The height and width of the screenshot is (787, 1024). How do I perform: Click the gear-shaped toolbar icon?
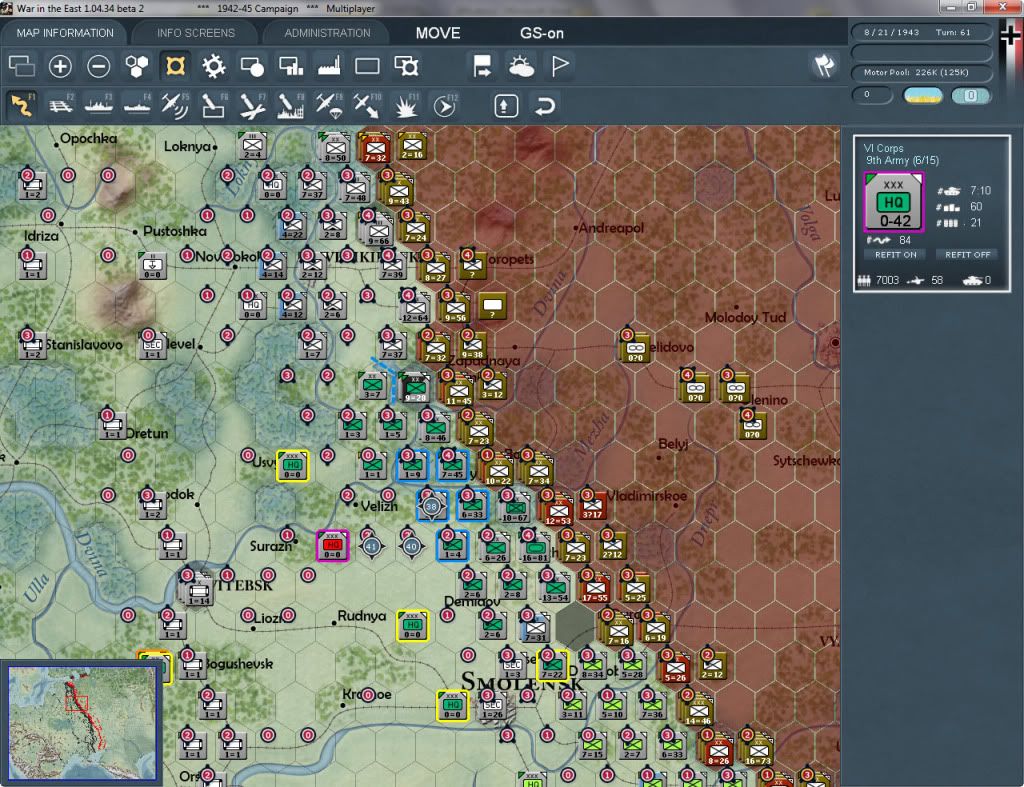point(214,66)
